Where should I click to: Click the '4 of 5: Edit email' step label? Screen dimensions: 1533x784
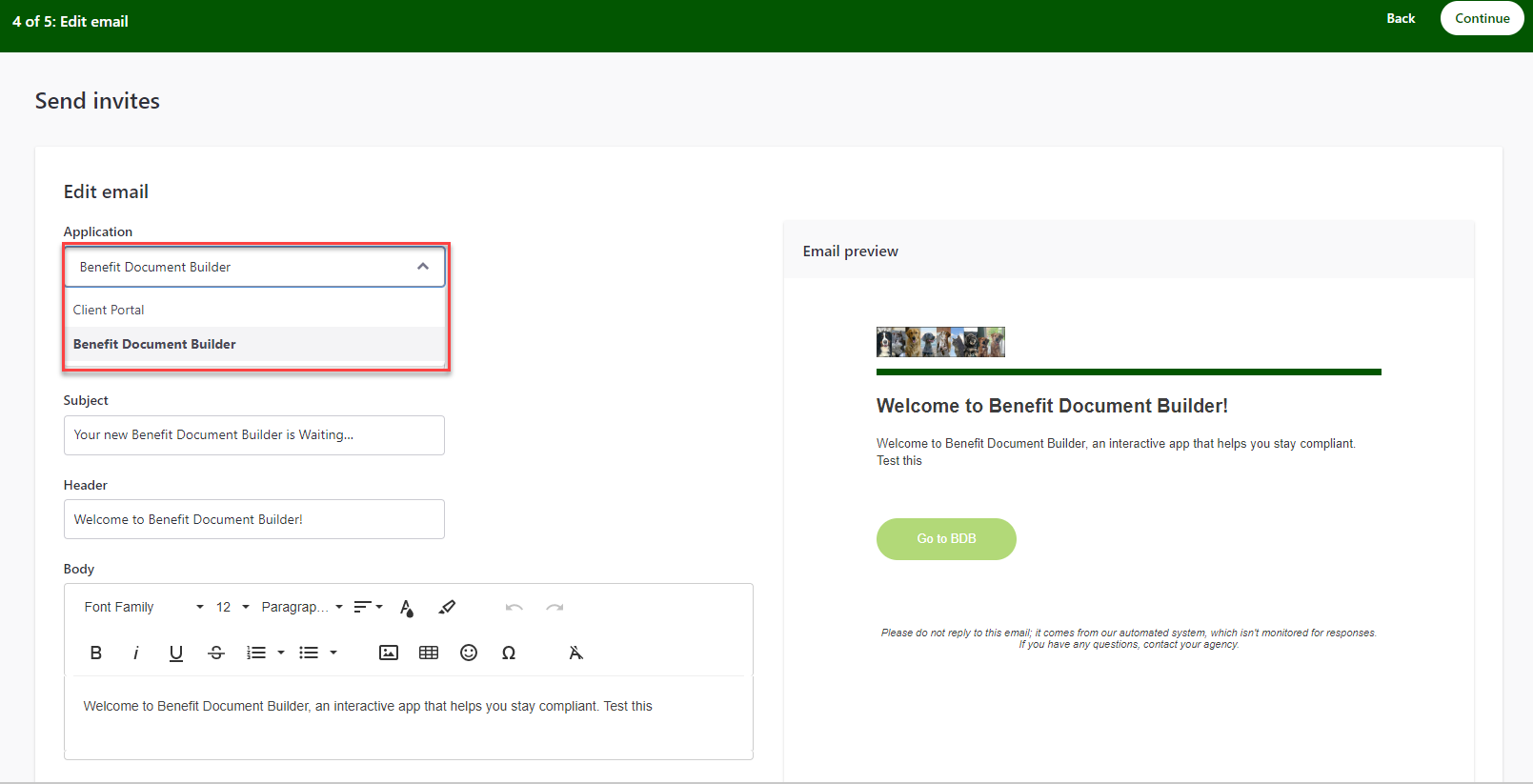tap(71, 21)
